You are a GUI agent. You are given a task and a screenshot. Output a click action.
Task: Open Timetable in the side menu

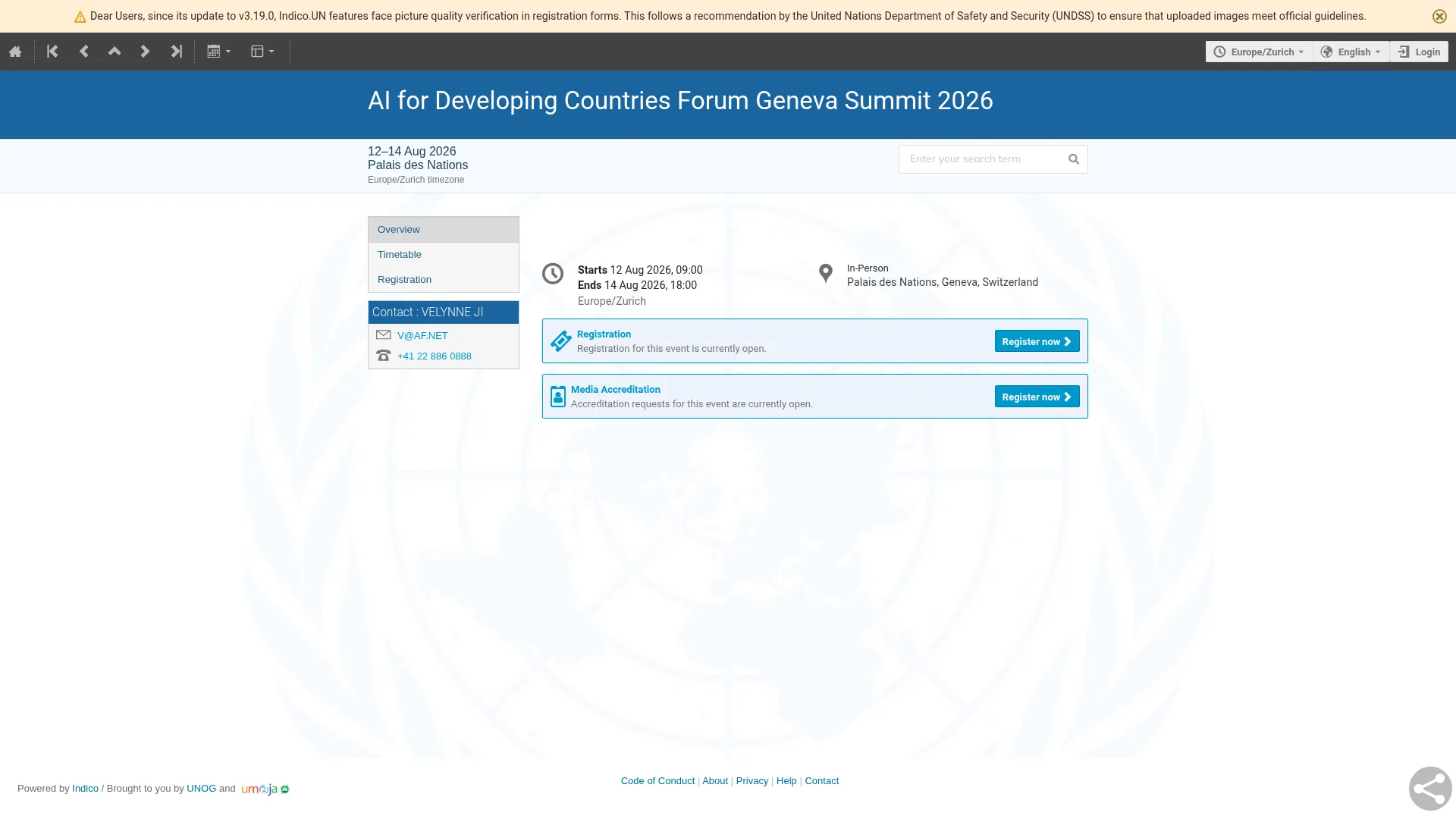[x=444, y=255]
